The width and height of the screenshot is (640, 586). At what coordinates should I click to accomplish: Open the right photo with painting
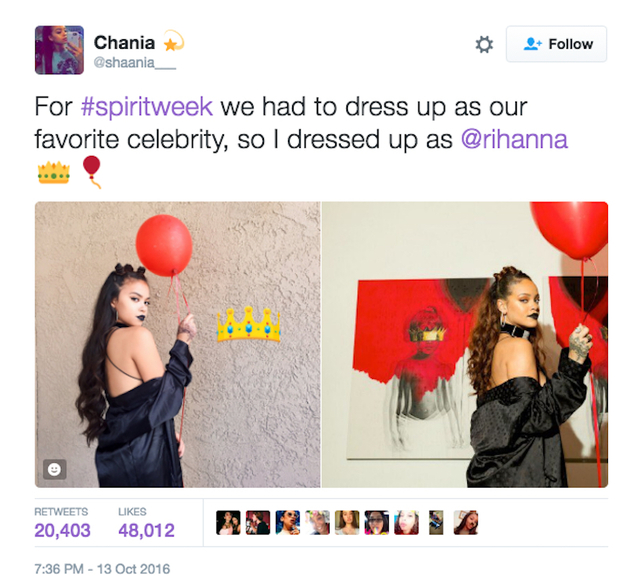(x=465, y=344)
